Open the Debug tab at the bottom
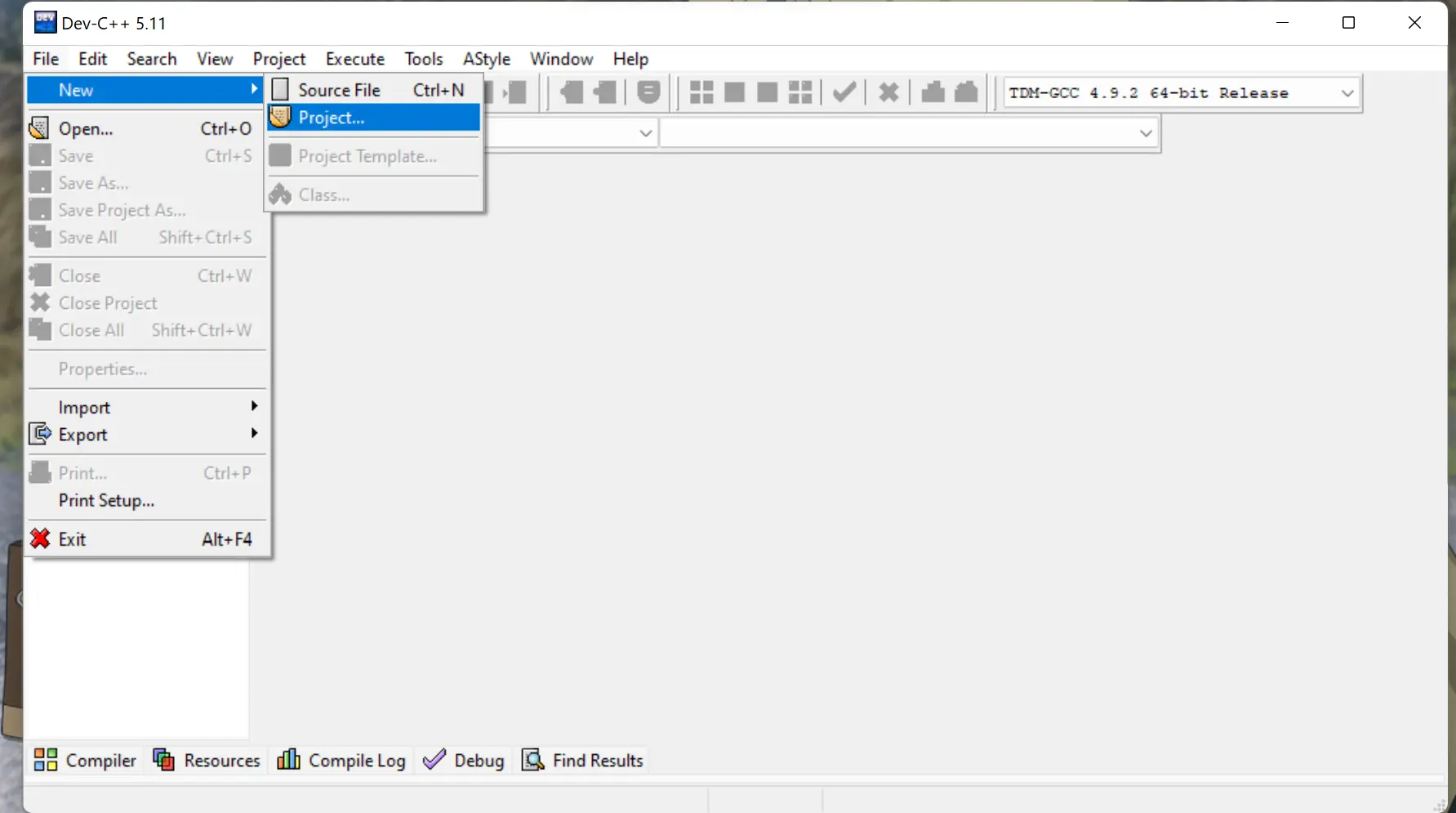 (x=464, y=760)
